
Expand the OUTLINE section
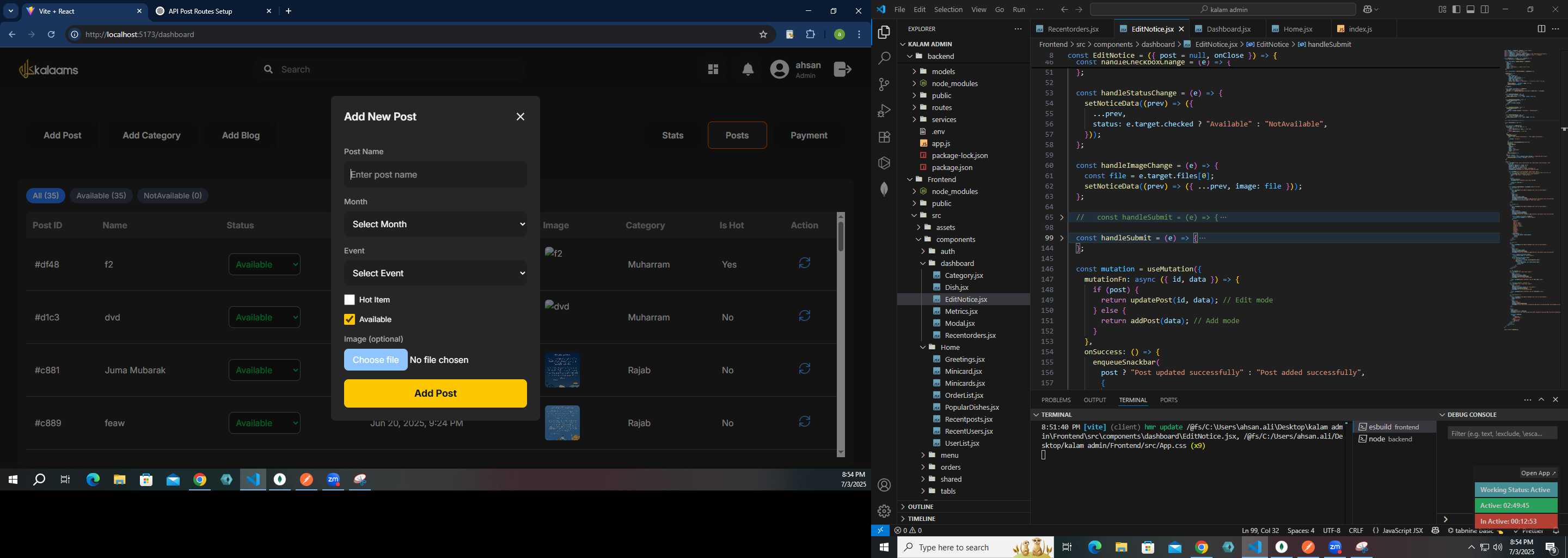[x=920, y=507]
